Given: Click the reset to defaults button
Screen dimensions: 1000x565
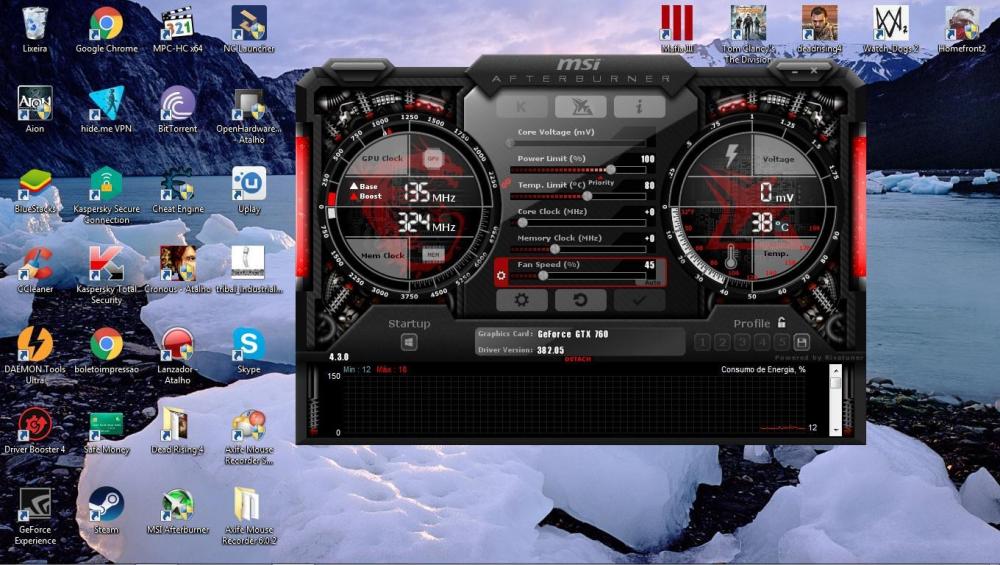Looking at the screenshot, I should pos(580,300).
